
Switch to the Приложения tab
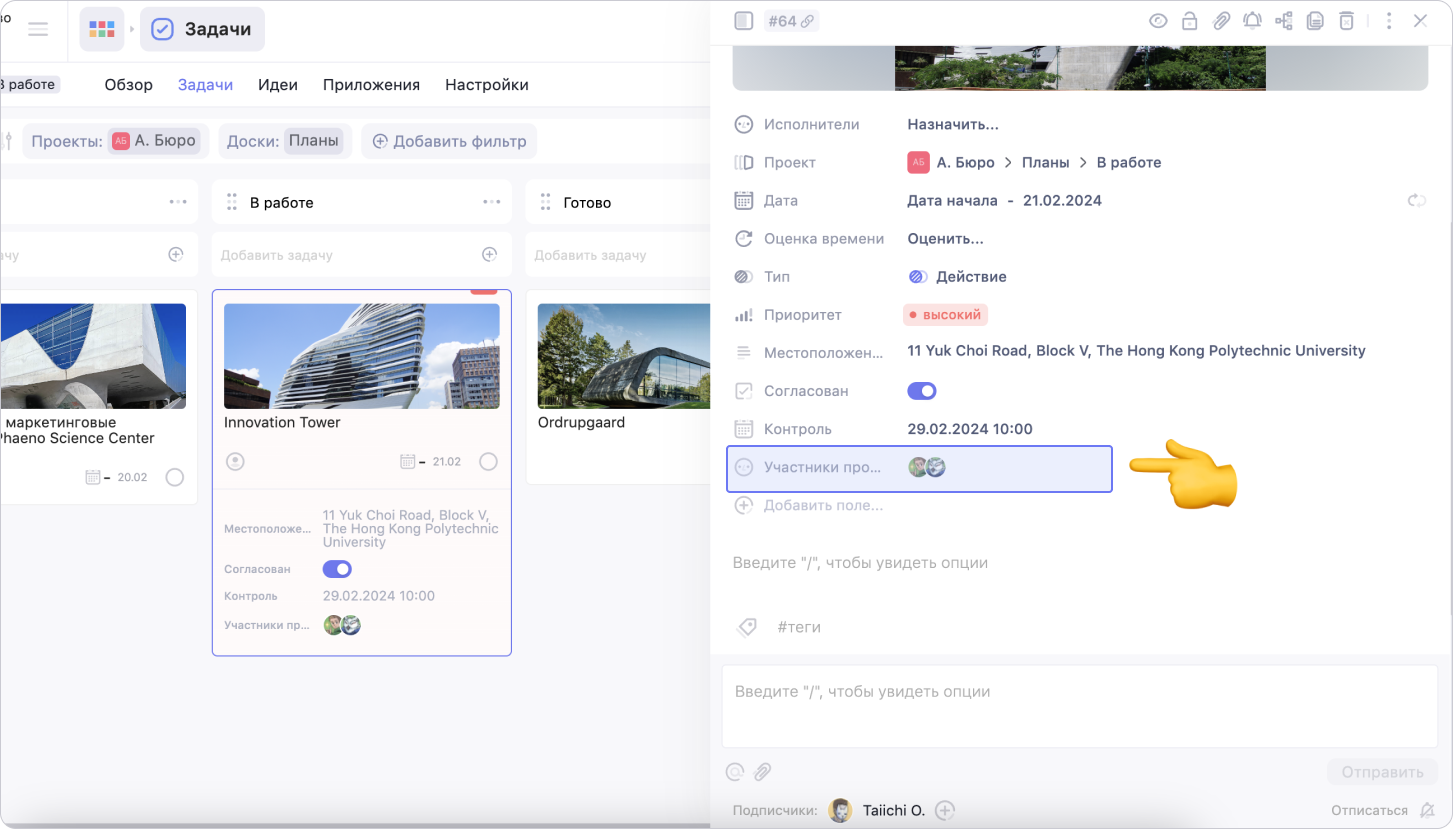tap(371, 85)
